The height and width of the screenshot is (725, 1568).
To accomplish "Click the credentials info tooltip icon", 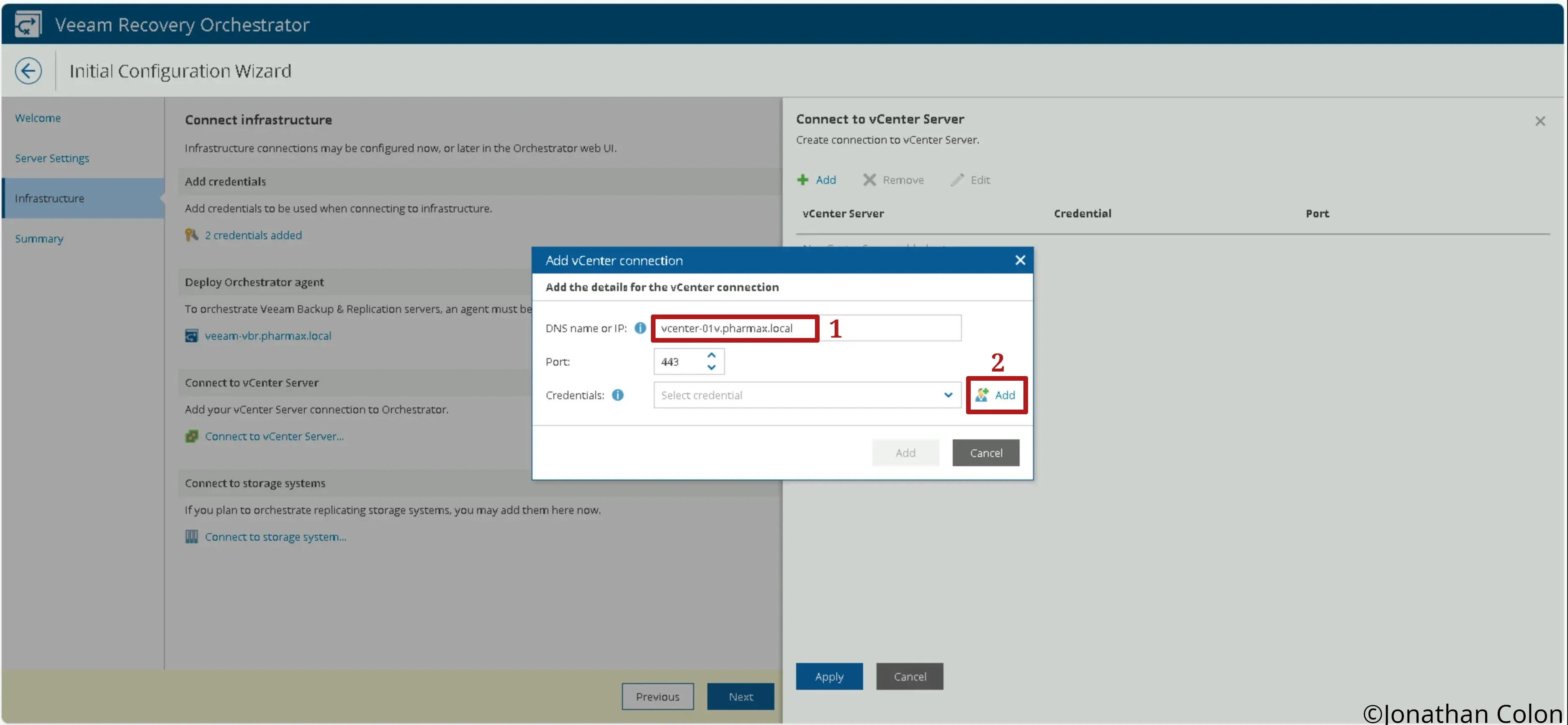I will (617, 394).
